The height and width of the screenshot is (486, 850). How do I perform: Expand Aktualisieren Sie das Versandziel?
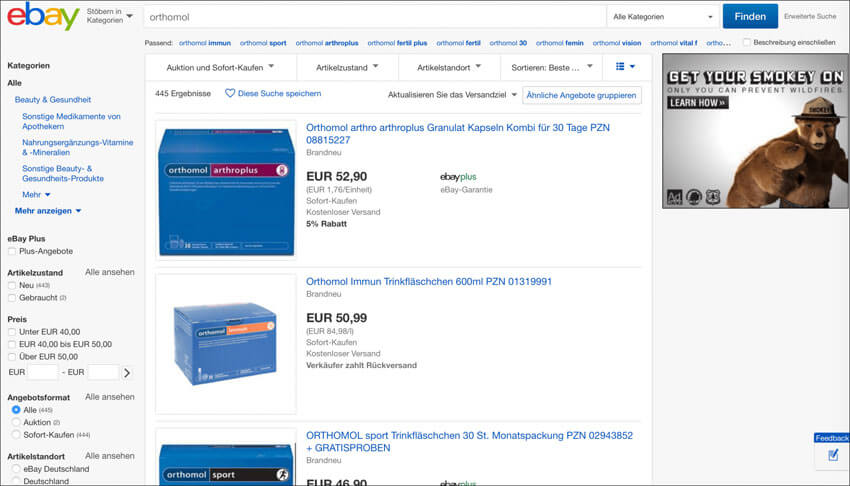pos(452,94)
